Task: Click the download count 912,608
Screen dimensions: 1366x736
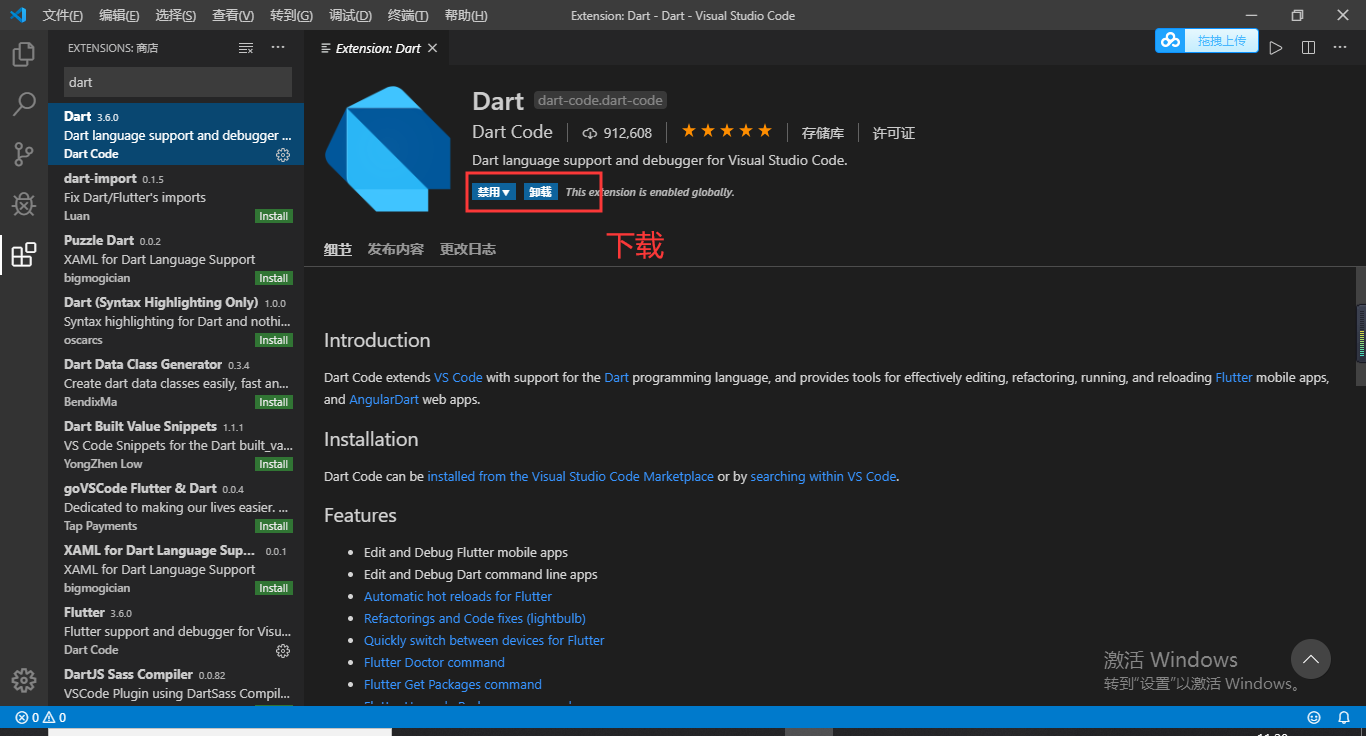Action: pyautogui.click(x=617, y=133)
